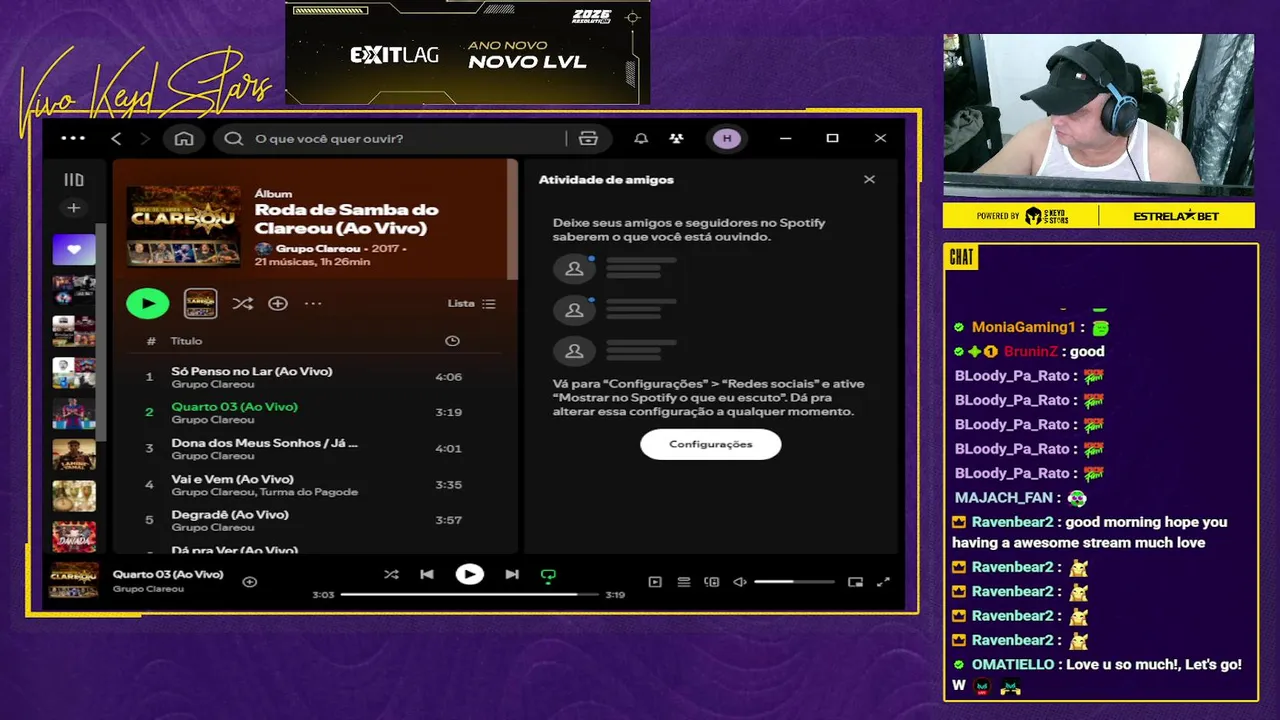Open the Spotify three-dots menu
1280x720 pixels.
click(73, 138)
